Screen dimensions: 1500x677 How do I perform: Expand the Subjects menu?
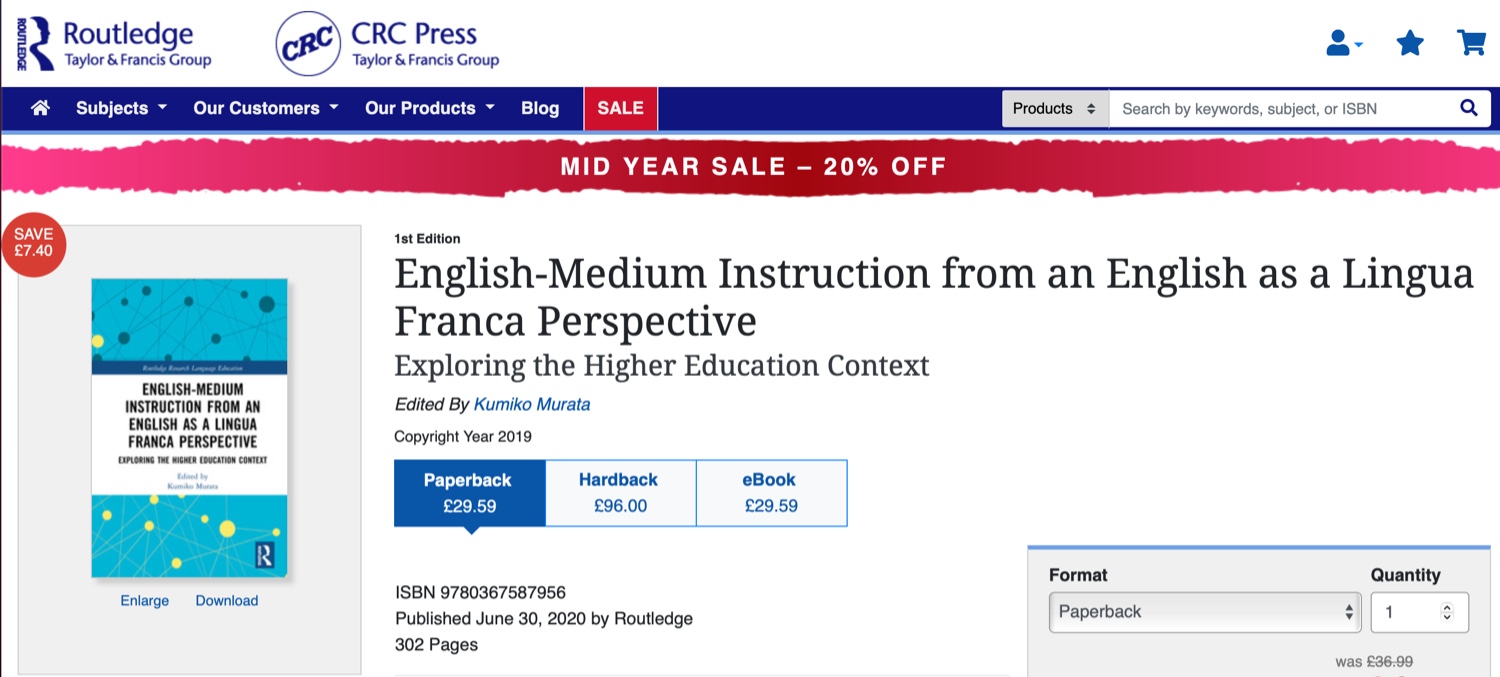(121, 108)
